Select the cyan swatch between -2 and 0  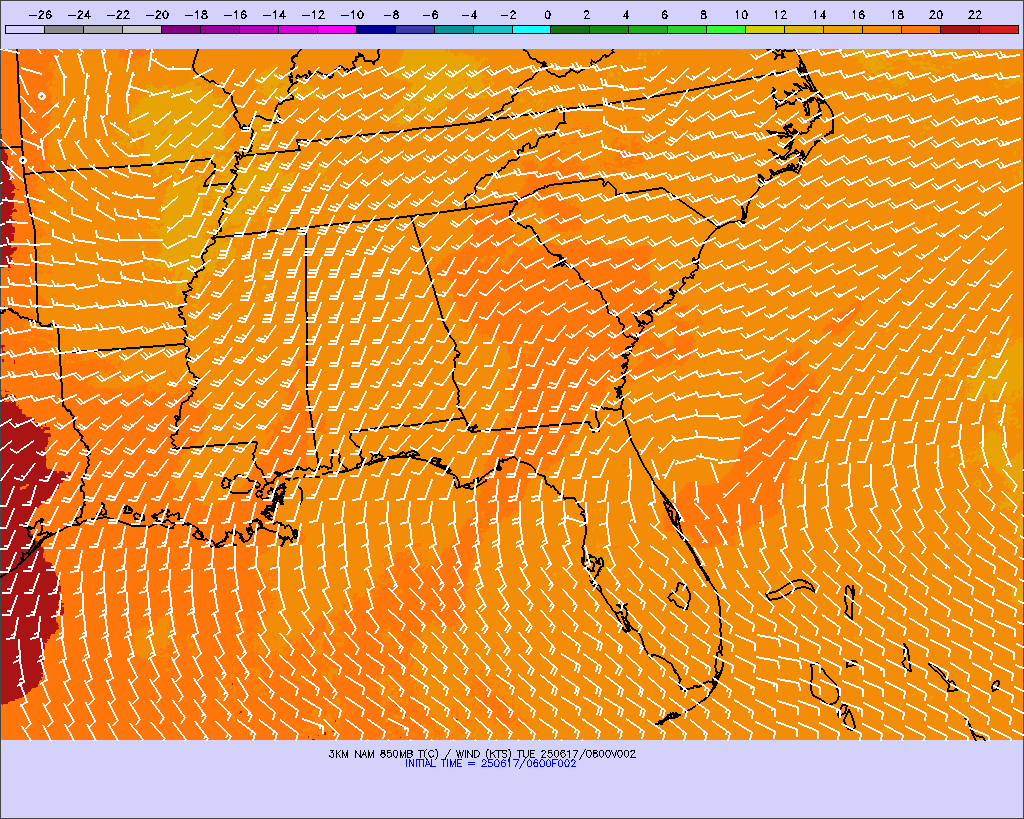coord(532,29)
